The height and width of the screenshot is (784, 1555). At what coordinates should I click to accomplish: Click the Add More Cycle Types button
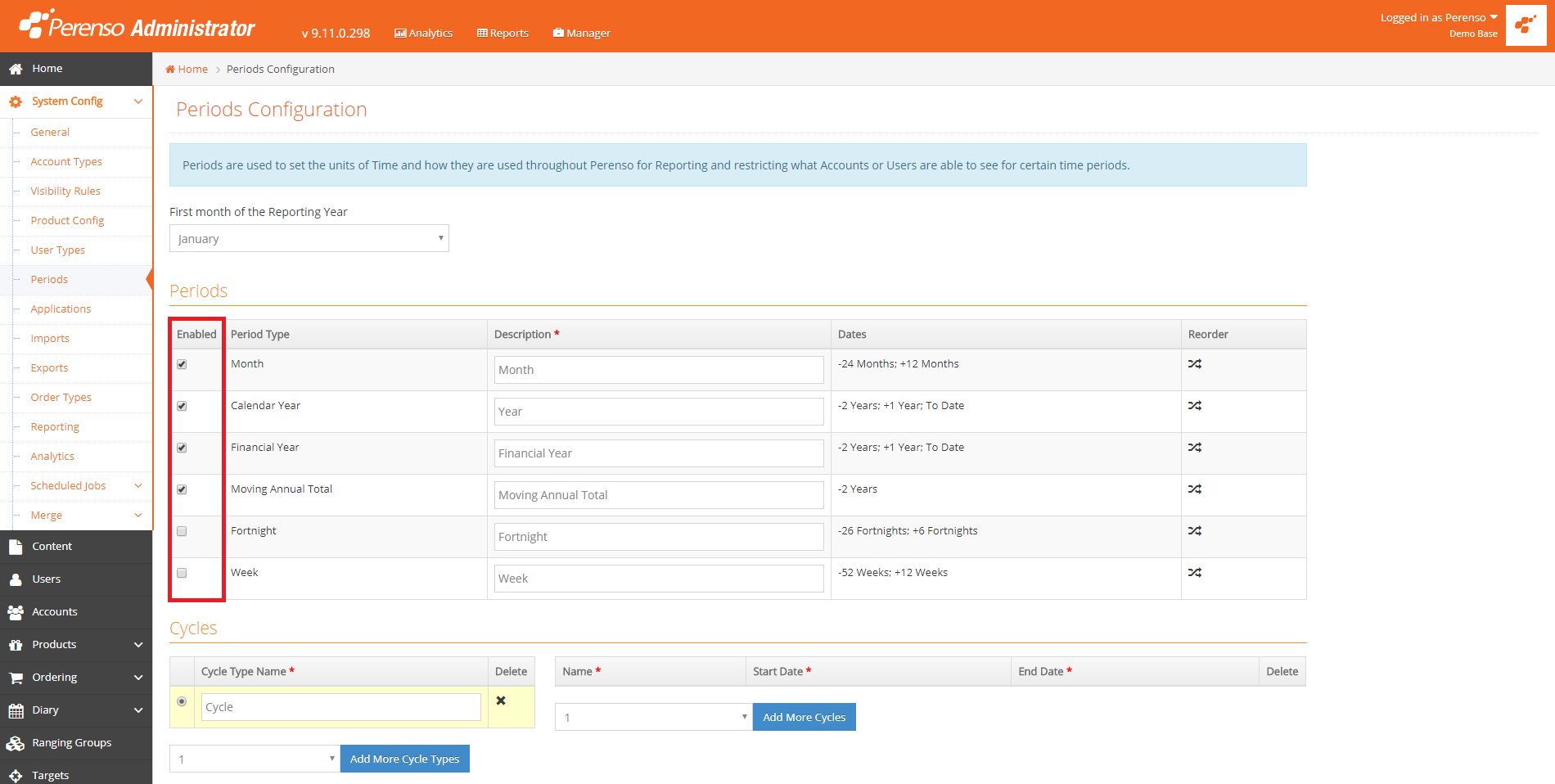405,759
